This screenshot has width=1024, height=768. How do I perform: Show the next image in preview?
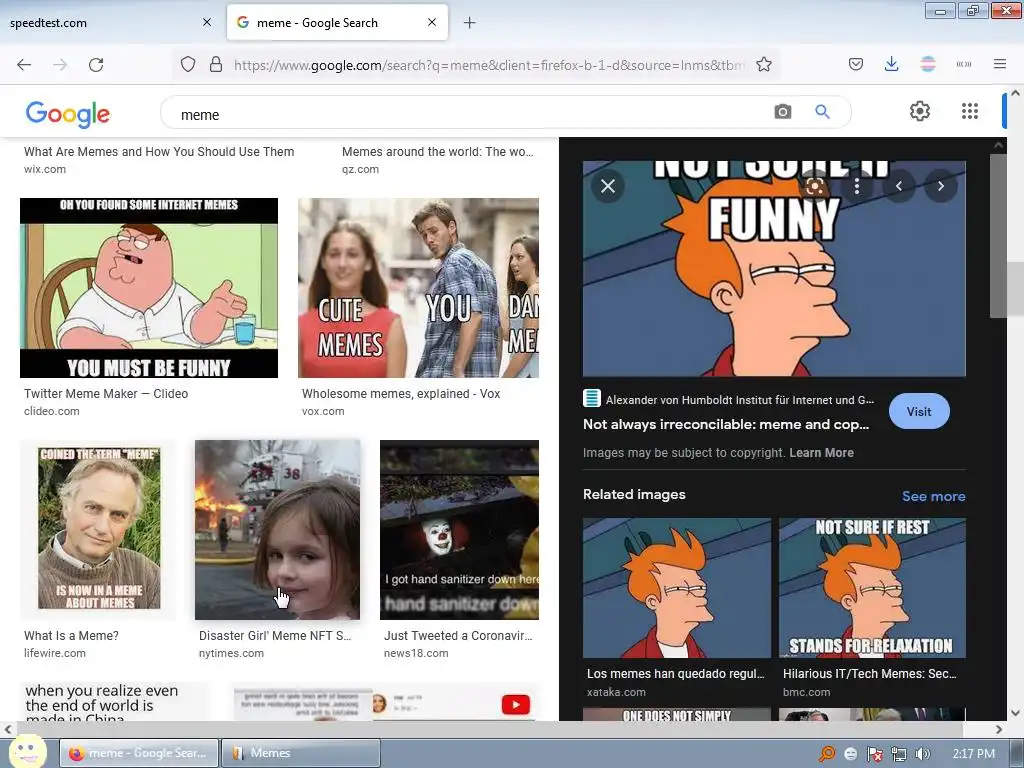click(x=941, y=187)
